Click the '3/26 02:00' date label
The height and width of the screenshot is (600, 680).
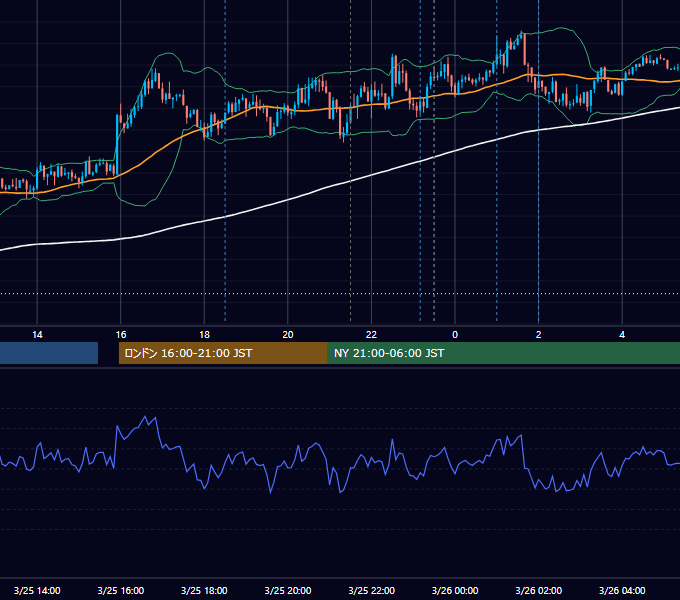(539, 590)
